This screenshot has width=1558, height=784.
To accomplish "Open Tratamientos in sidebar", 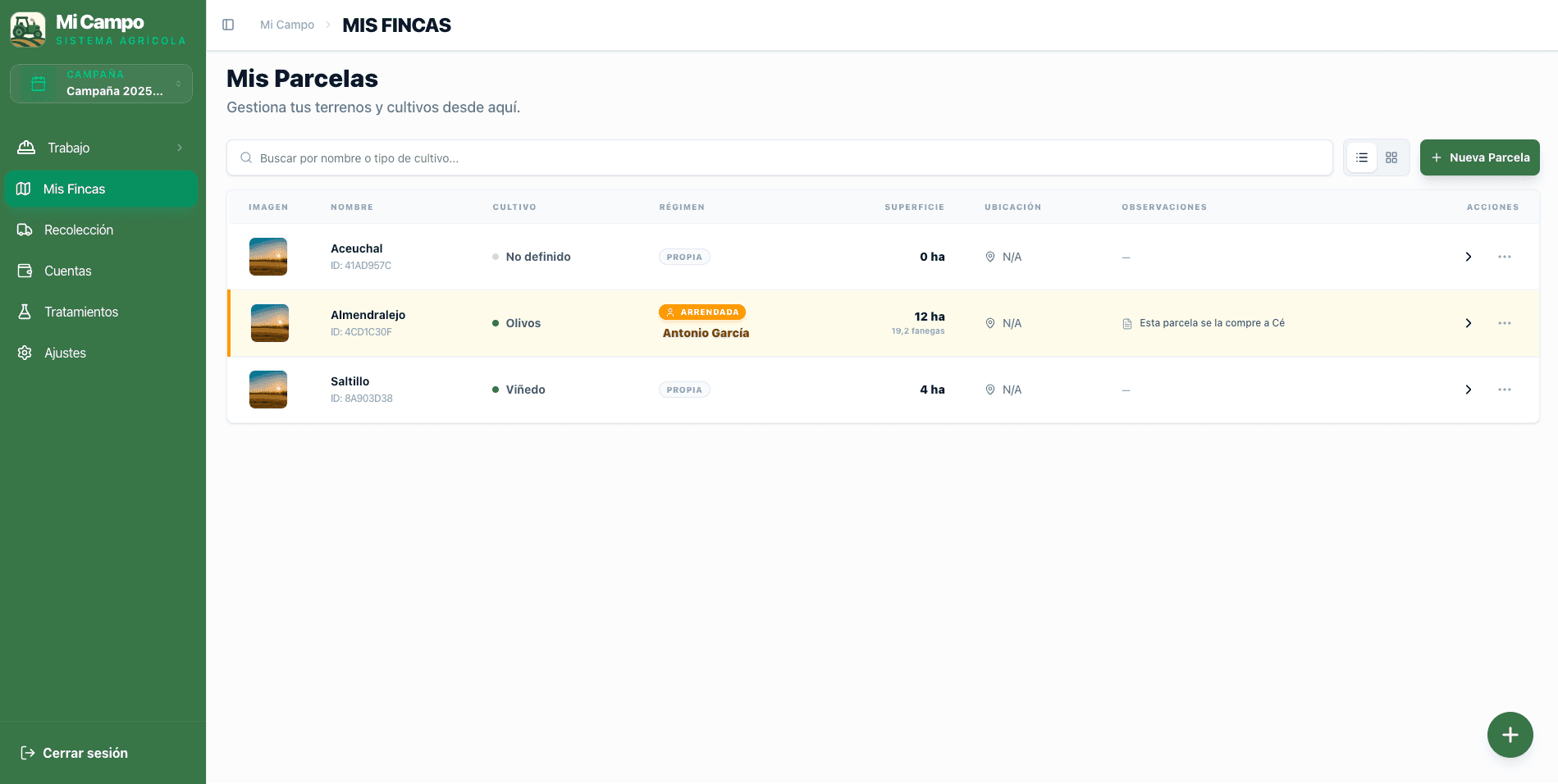I will click(x=81, y=312).
